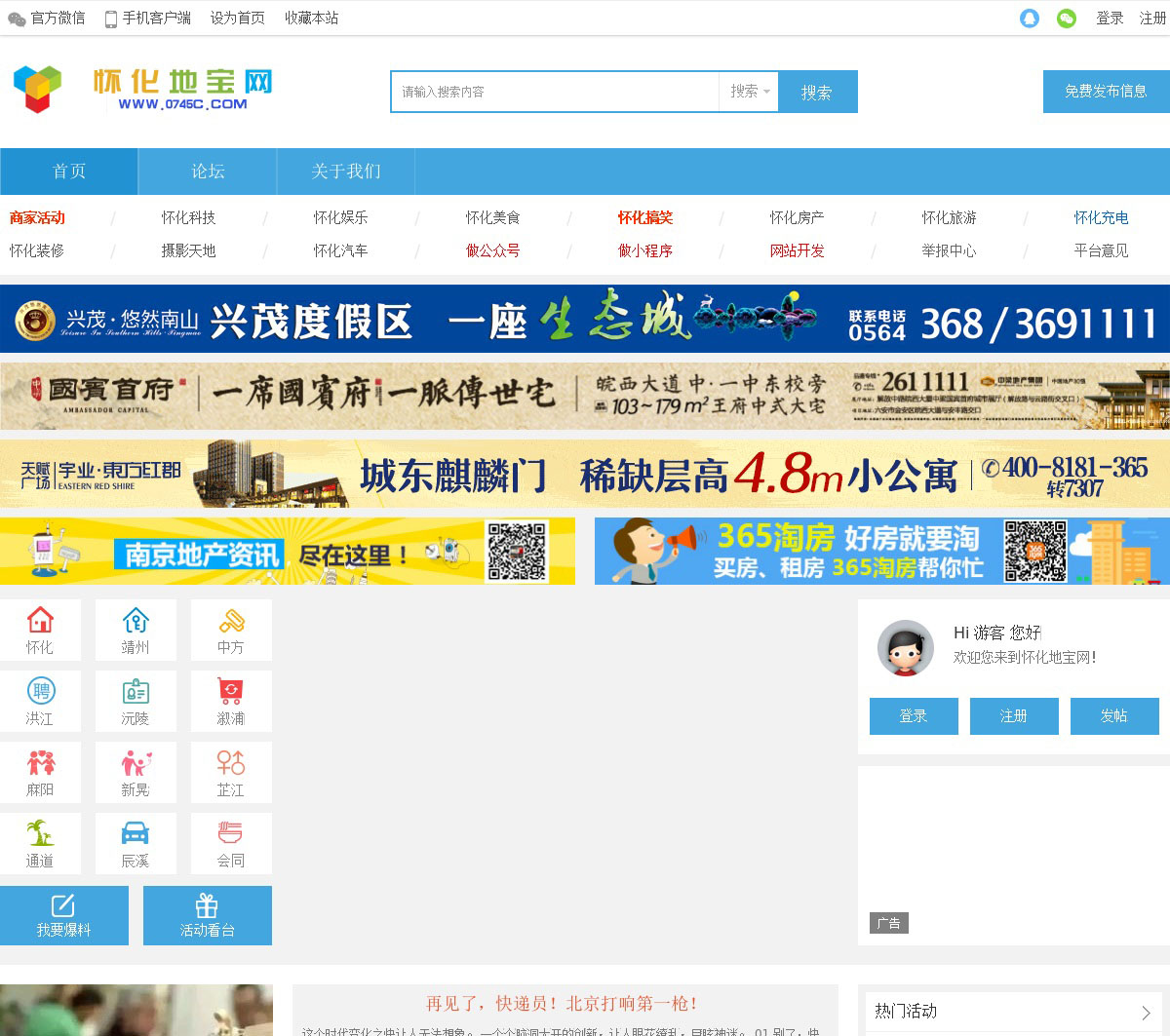Viewport: 1170px width, 1036px height.
Task: Open the 兴茂度假区 banner advertisement
Action: 585,320
